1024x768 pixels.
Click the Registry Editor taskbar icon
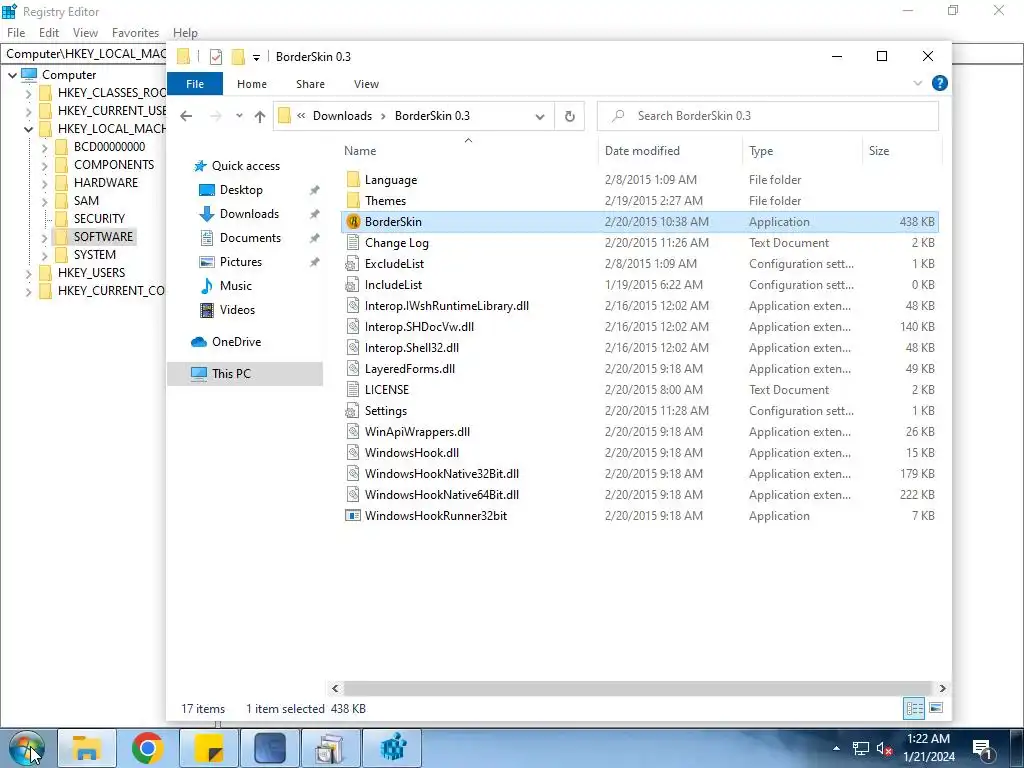pyautogui.click(x=392, y=748)
